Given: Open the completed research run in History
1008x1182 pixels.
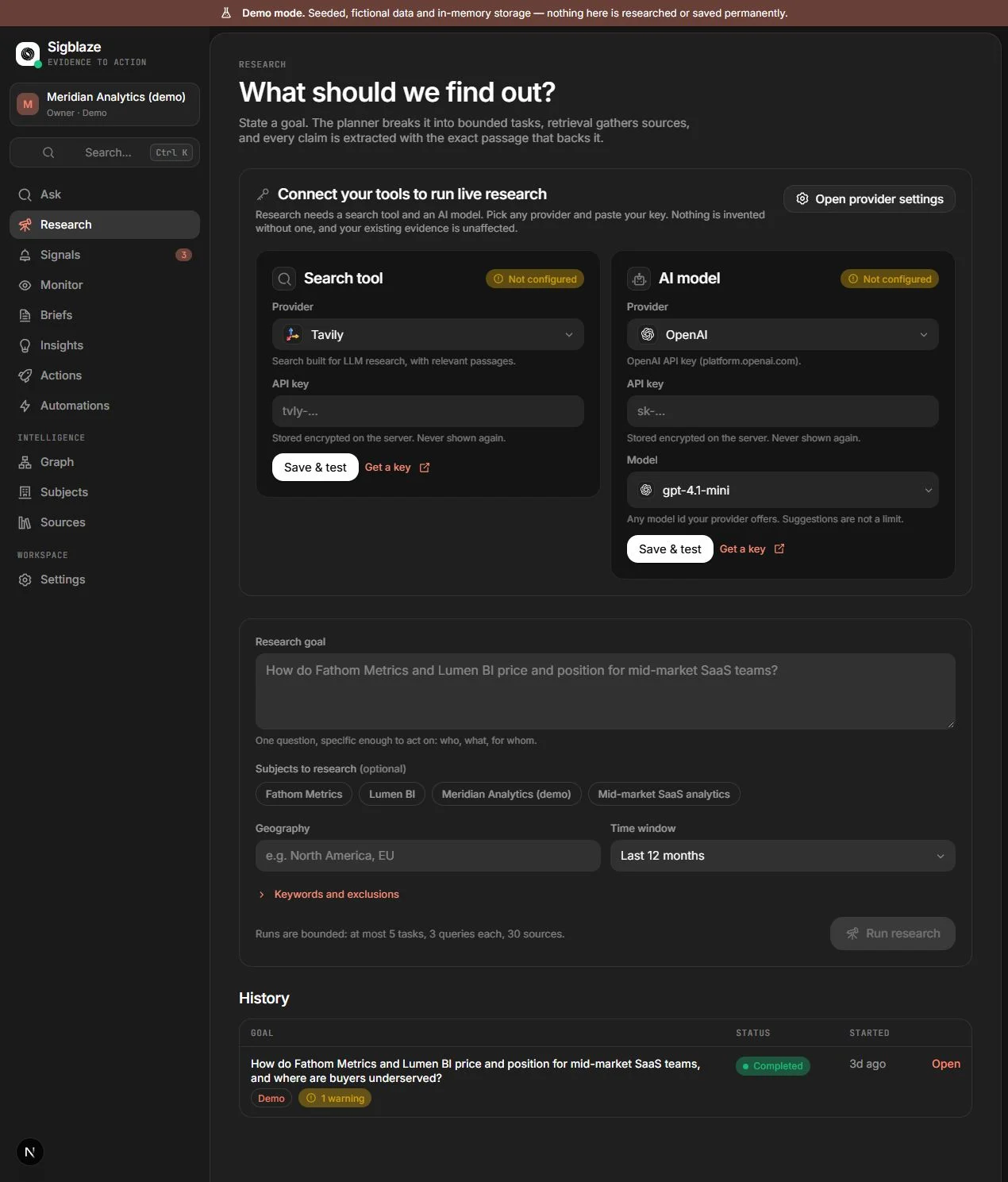Looking at the screenshot, I should tap(946, 1064).
